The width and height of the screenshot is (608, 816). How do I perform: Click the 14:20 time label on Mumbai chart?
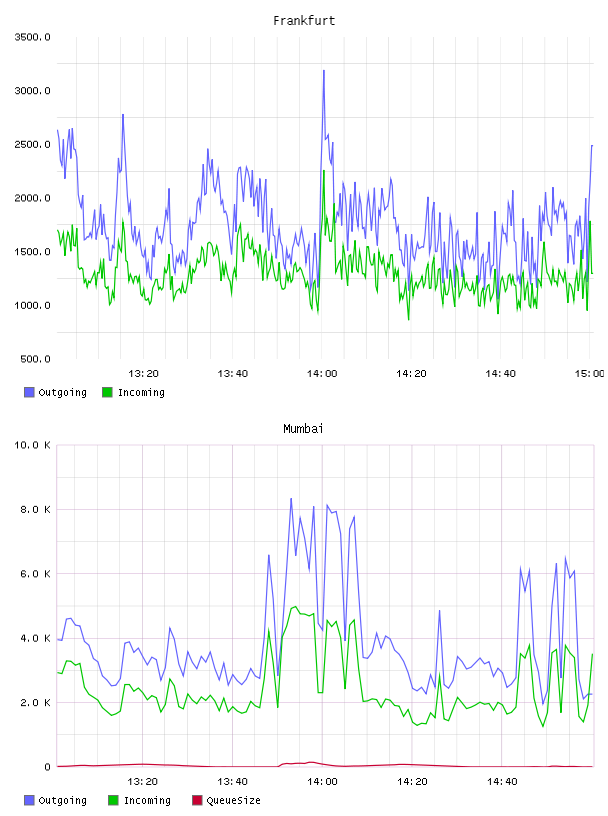click(x=412, y=782)
